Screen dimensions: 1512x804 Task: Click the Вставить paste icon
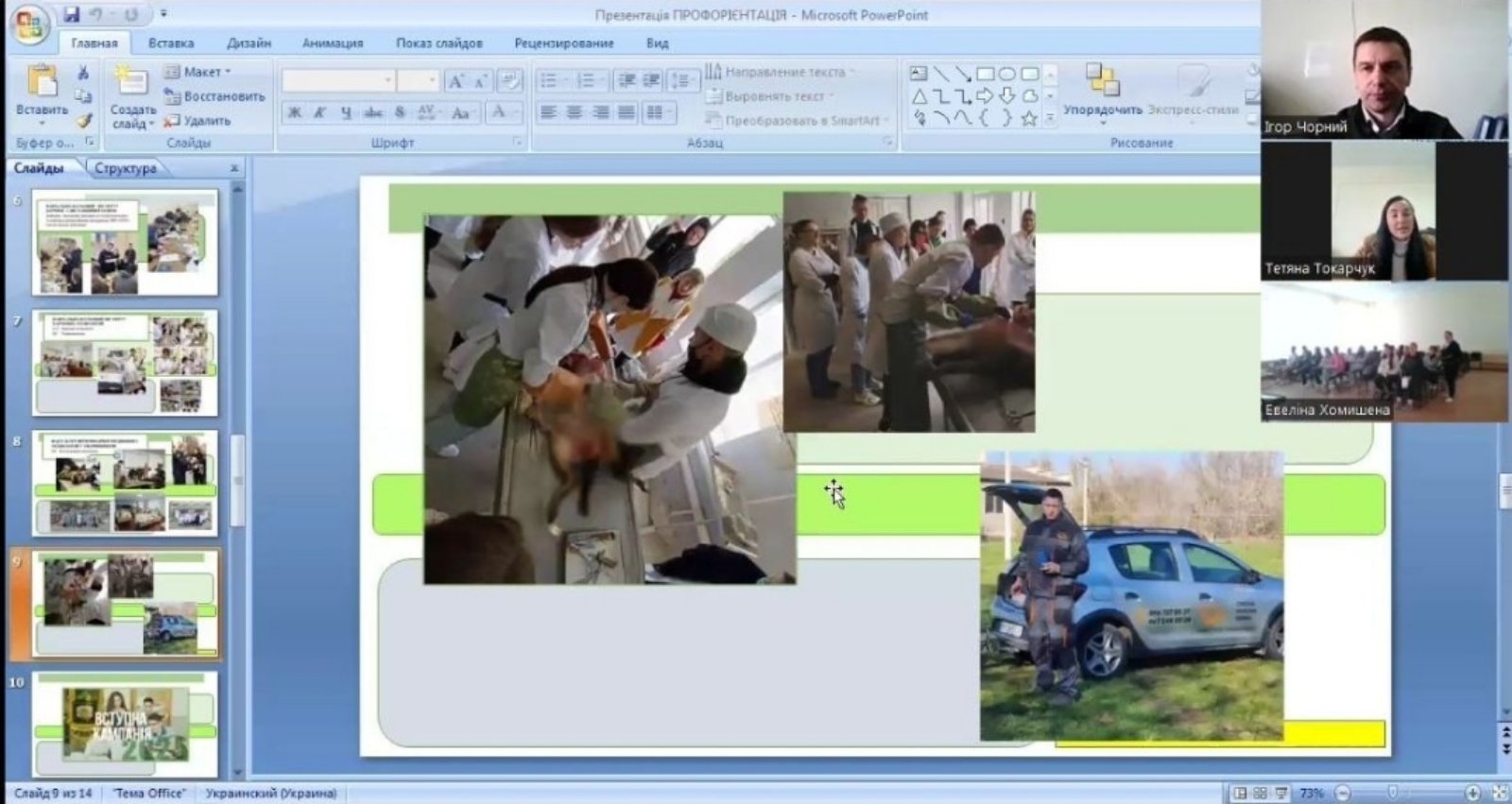(x=42, y=84)
